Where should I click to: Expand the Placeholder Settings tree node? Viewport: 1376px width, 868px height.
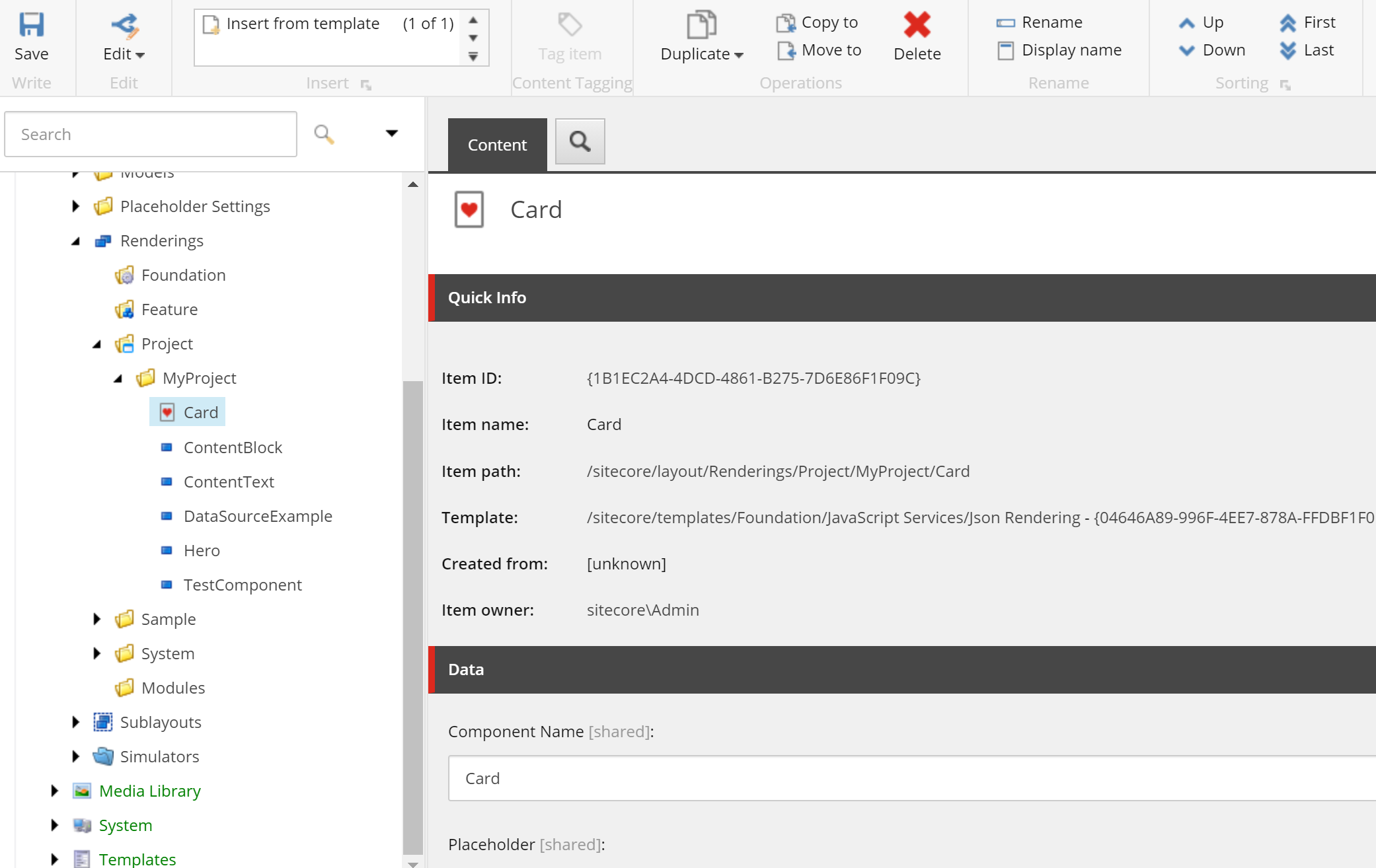tap(75, 206)
